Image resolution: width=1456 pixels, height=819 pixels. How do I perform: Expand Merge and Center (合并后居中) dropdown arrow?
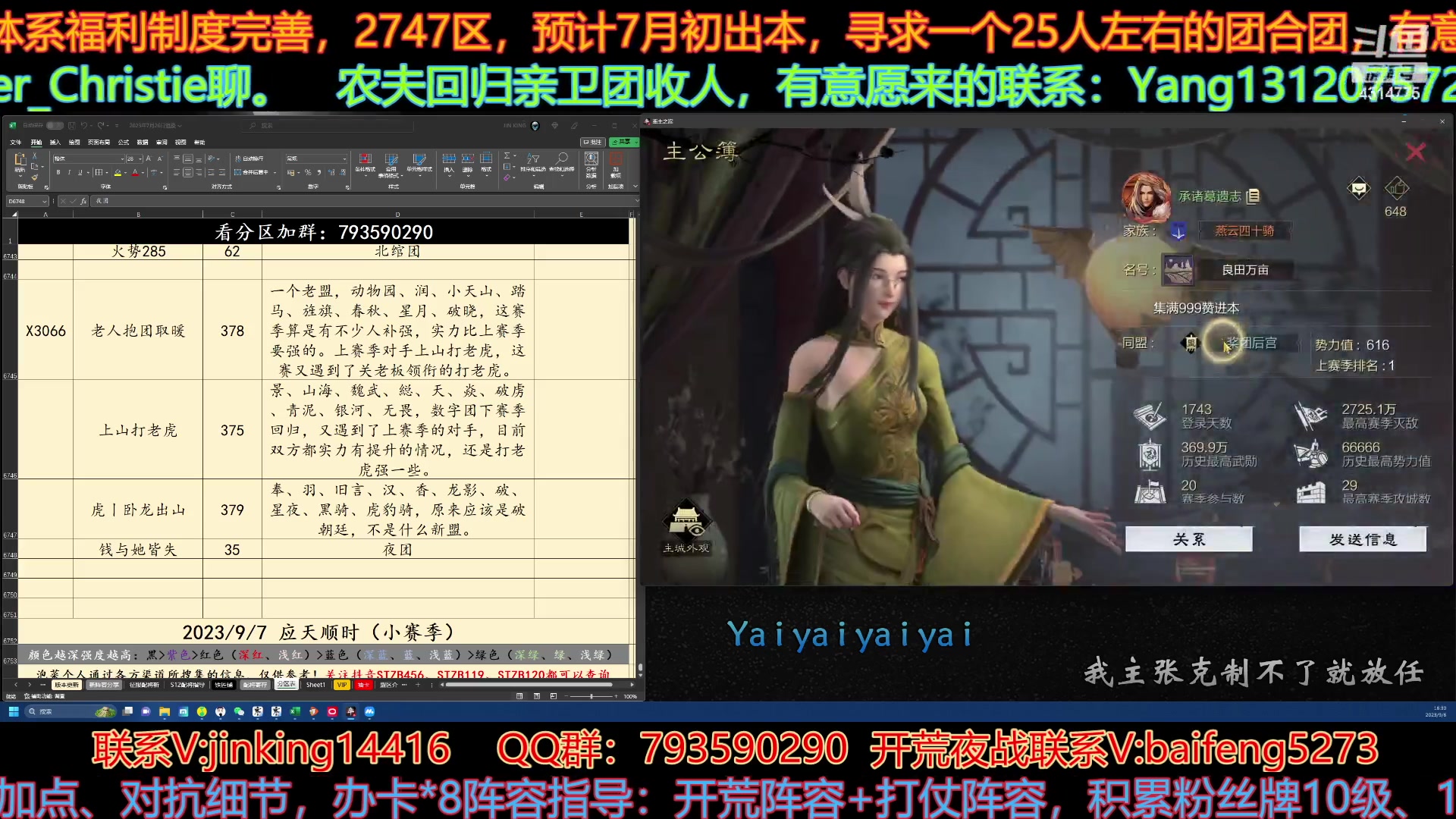click(275, 172)
